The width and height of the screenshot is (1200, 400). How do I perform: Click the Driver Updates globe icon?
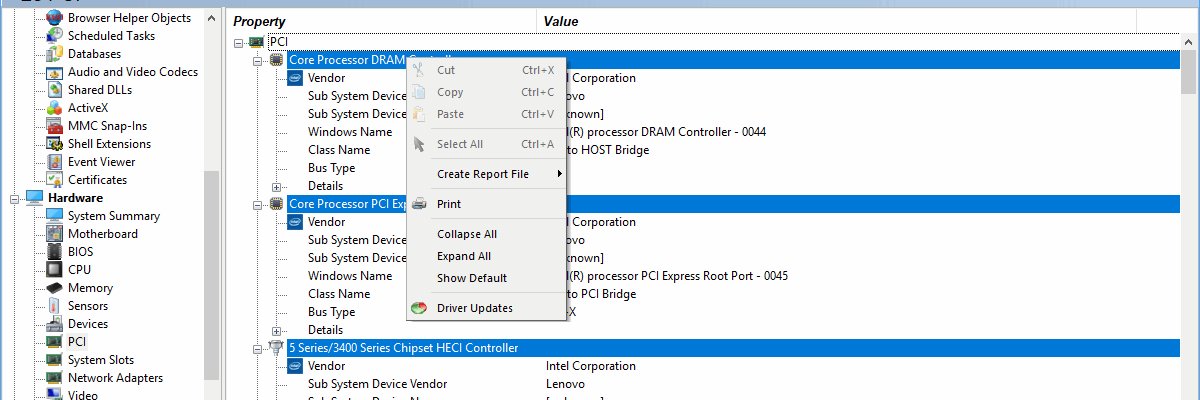(419, 308)
